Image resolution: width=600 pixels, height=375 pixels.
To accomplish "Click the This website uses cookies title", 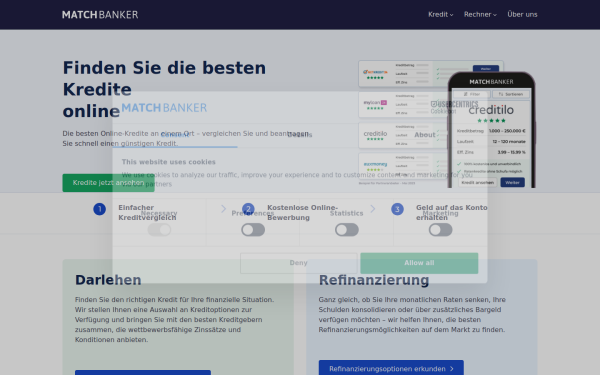I will click(x=169, y=162).
